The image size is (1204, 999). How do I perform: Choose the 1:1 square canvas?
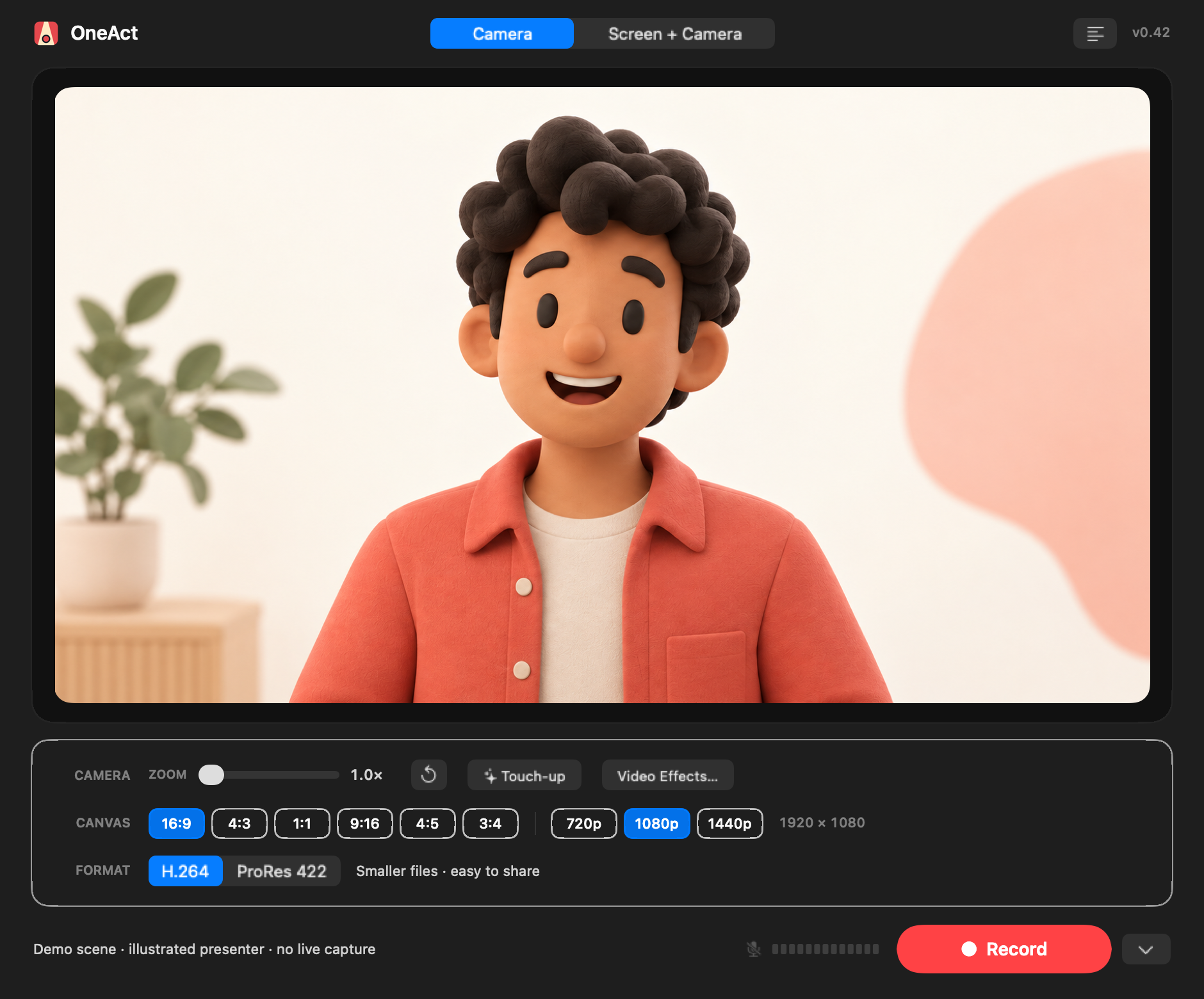[x=302, y=824]
